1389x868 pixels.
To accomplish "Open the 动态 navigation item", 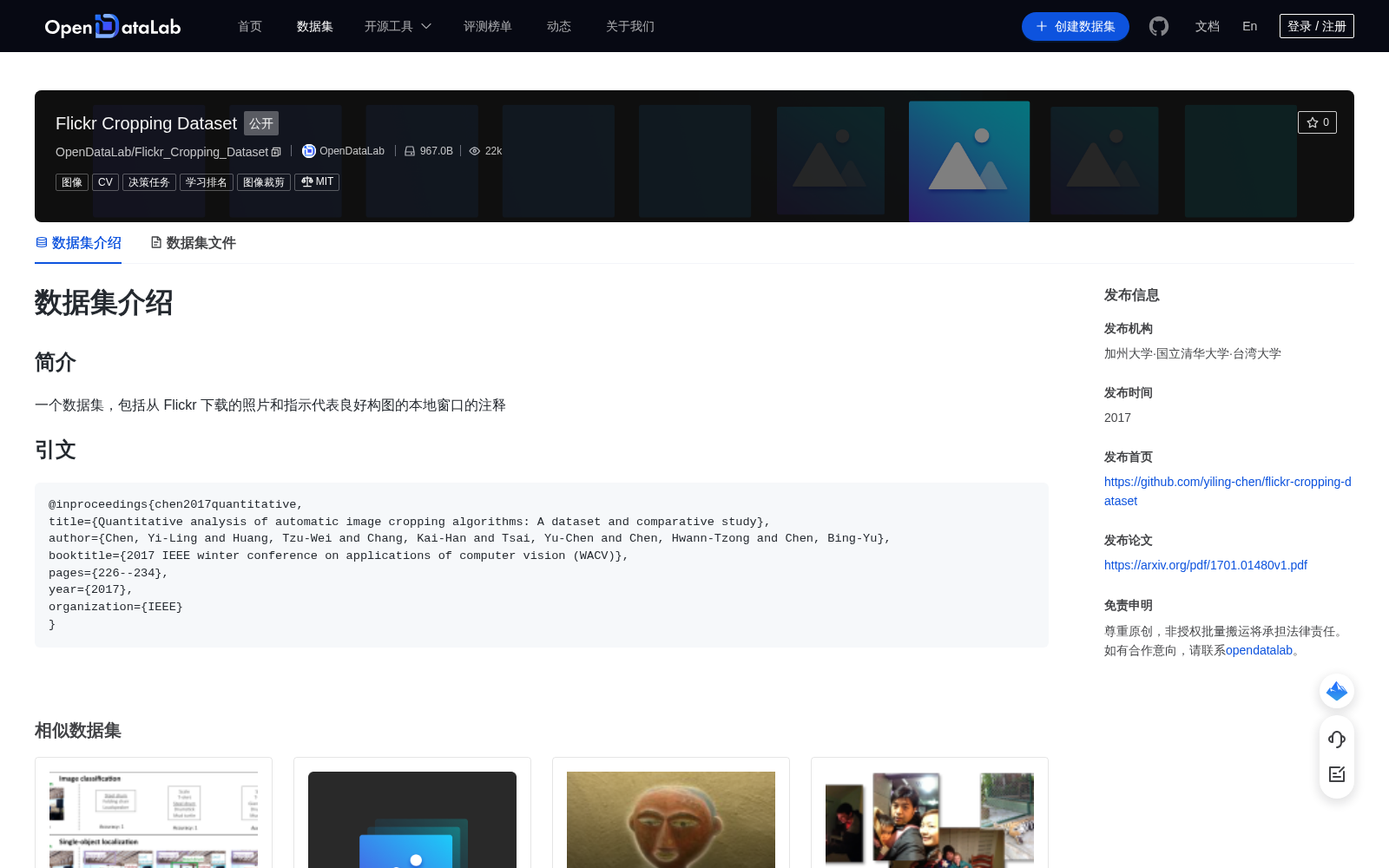I will click(x=559, y=26).
